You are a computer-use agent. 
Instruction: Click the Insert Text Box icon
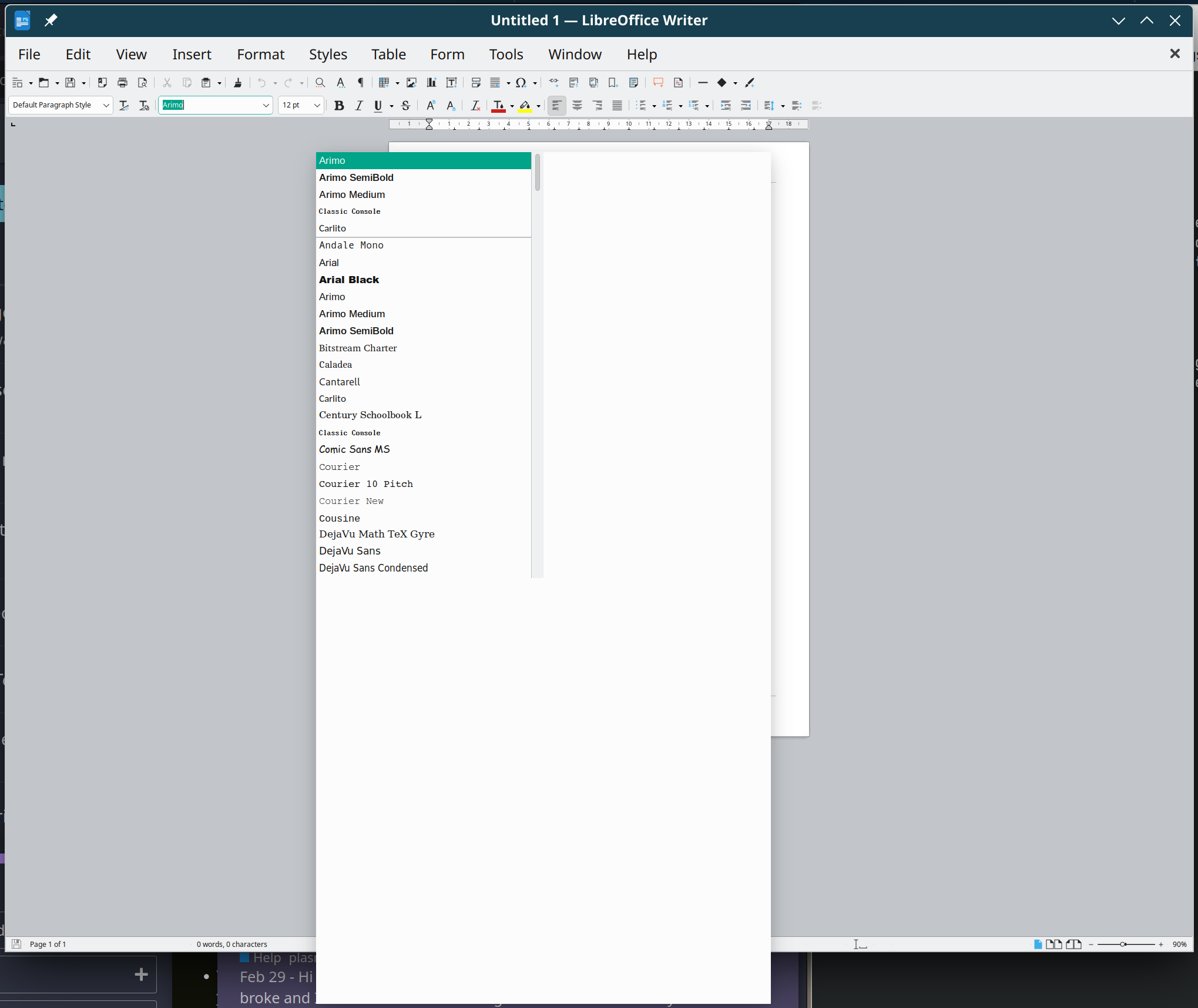pyautogui.click(x=451, y=83)
